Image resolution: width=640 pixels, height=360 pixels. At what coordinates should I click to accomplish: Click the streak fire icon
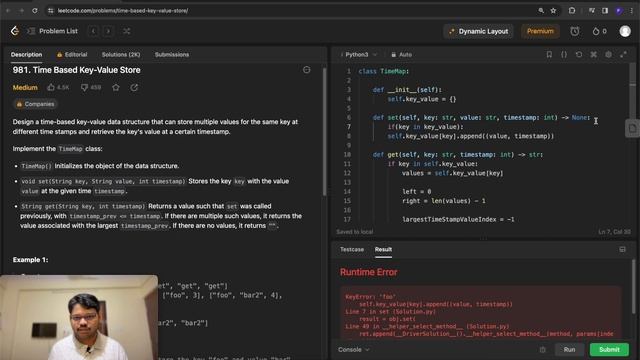pyautogui.click(x=596, y=31)
